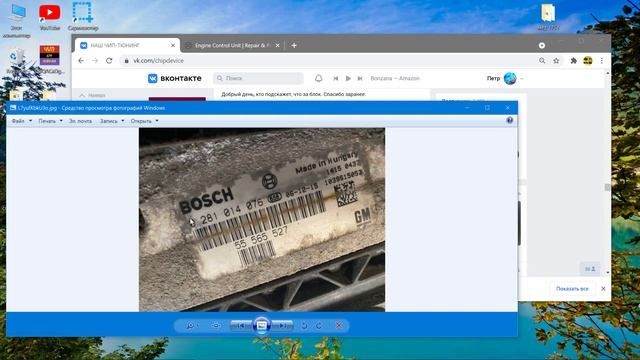Go to the next photo

pyautogui.click(x=282, y=325)
